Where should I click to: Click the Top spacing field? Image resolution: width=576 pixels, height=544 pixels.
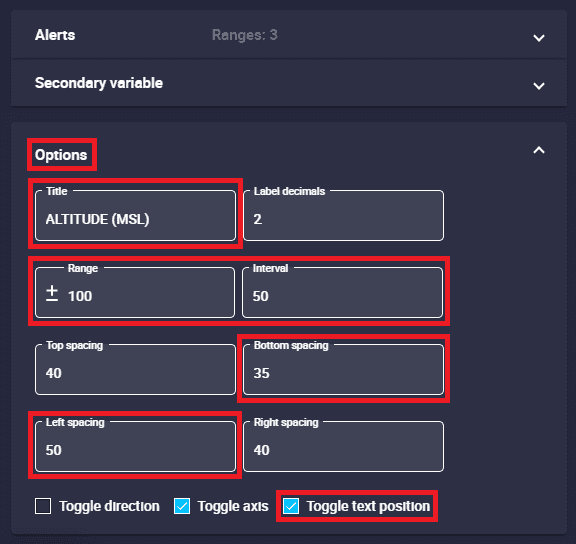coord(135,370)
